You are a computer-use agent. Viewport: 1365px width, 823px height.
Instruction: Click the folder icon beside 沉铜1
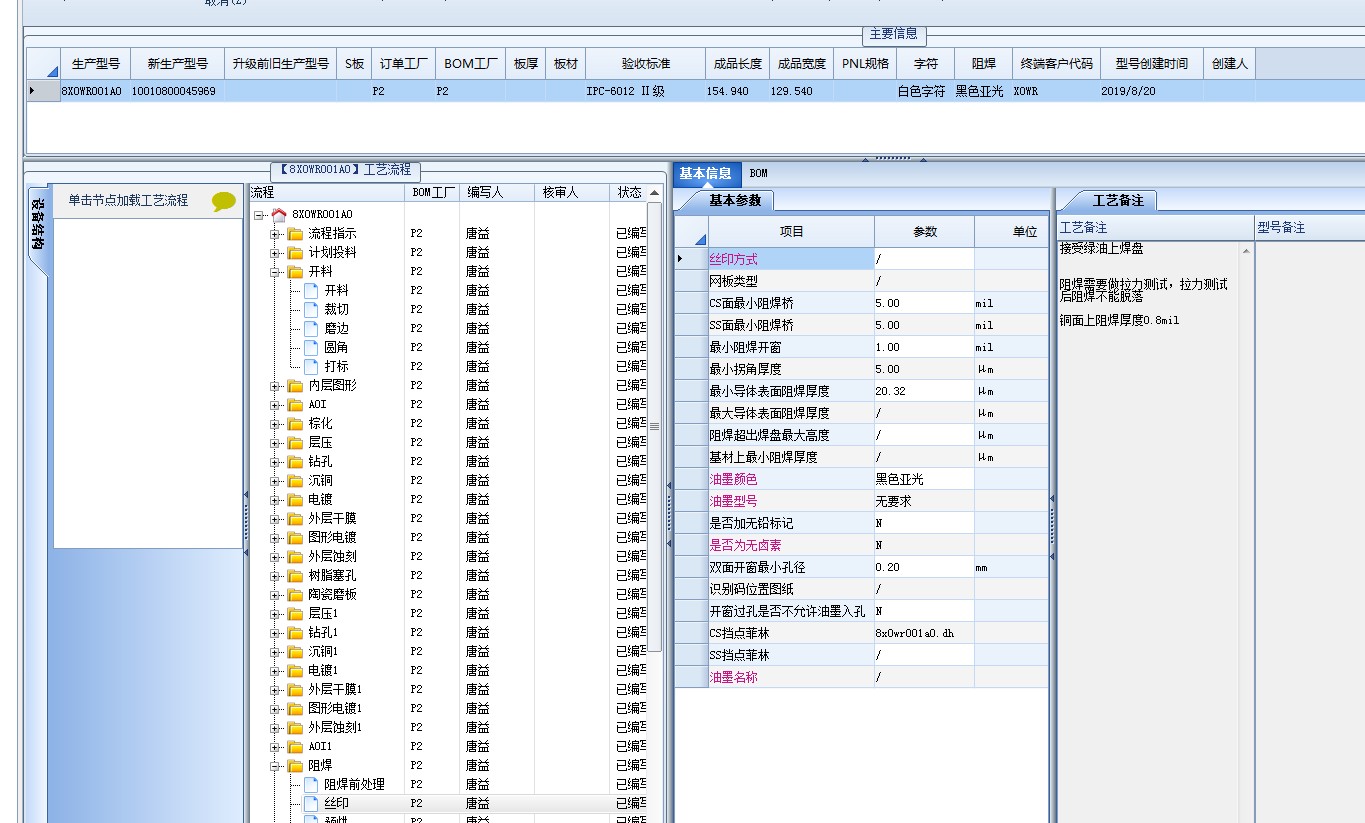coord(295,652)
